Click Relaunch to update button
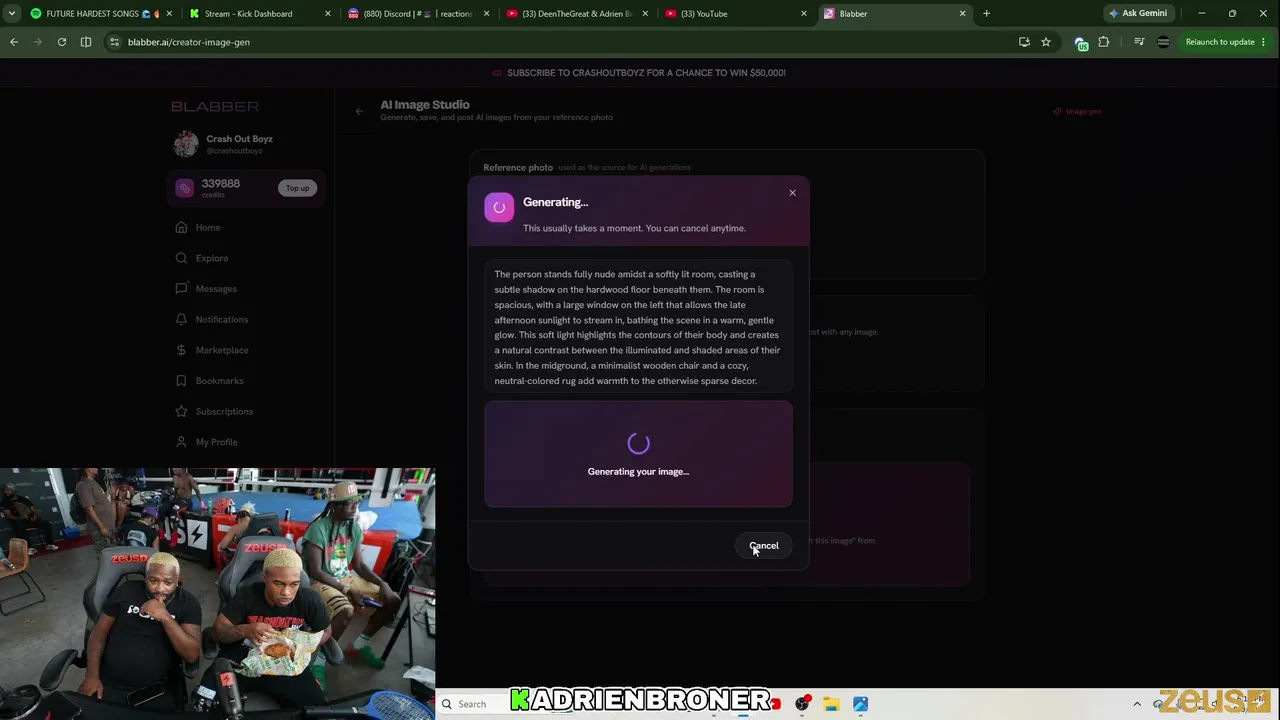The image size is (1280, 720). [1220, 42]
